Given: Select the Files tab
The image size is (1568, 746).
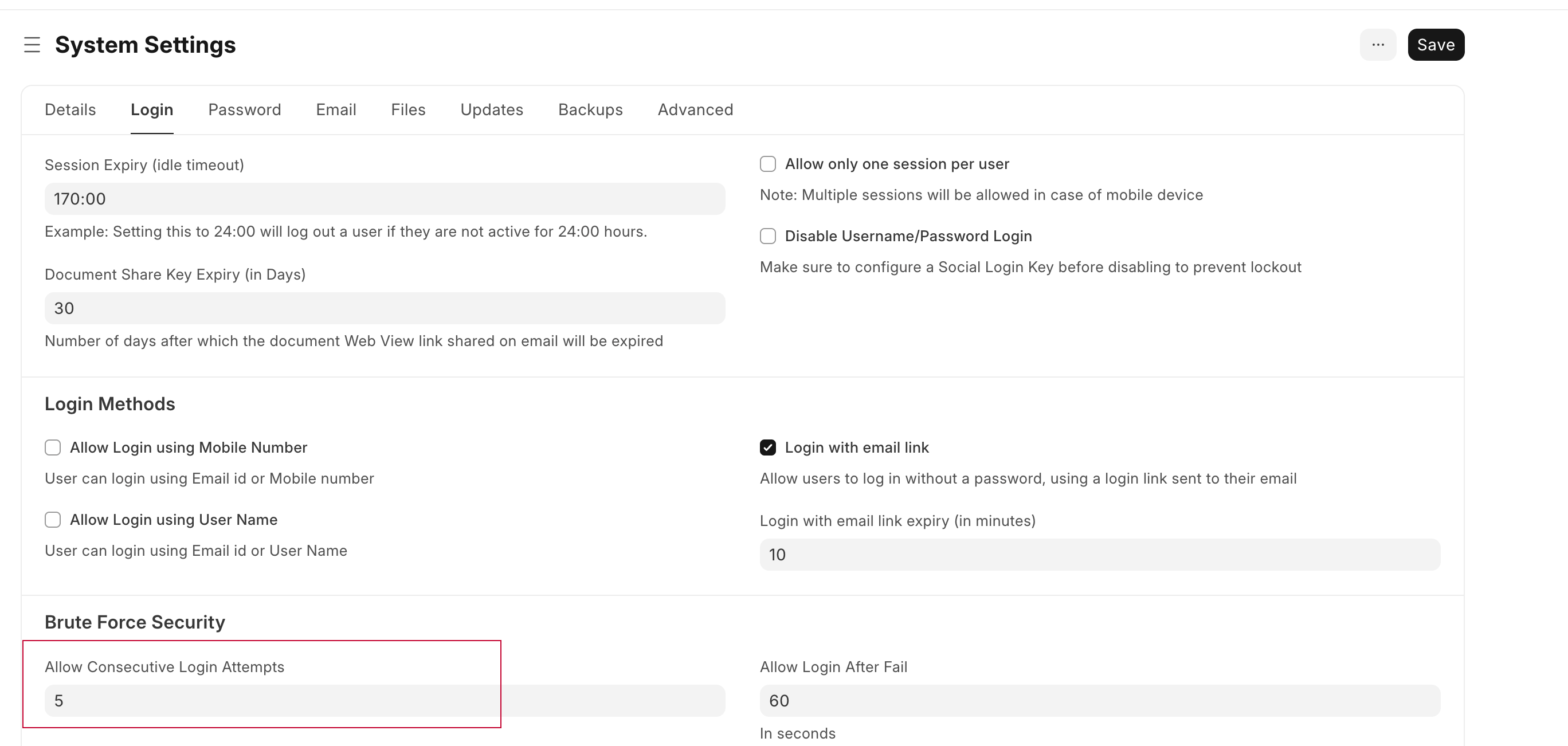Looking at the screenshot, I should pos(408,109).
